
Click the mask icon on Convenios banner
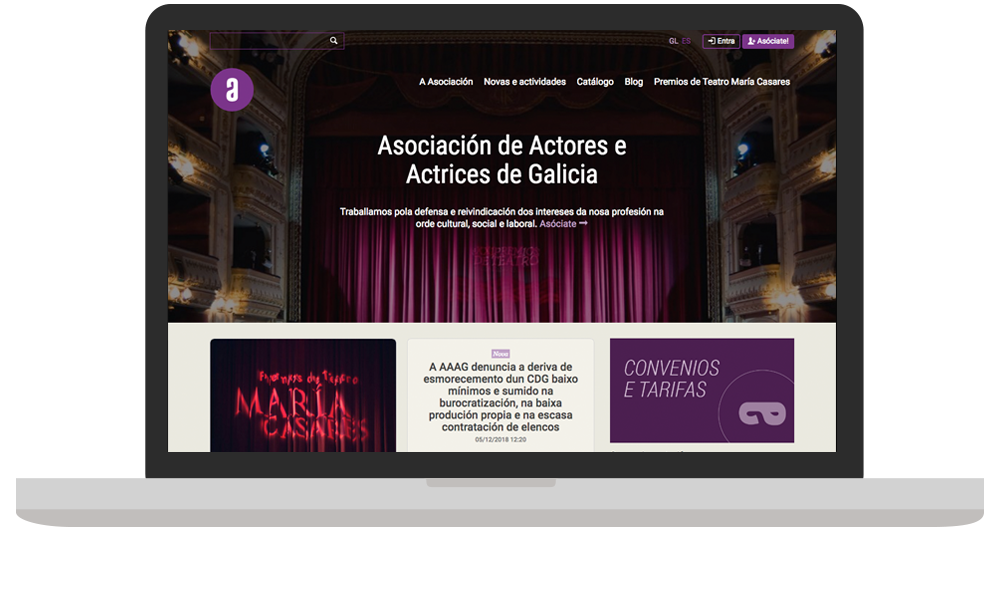click(x=762, y=413)
